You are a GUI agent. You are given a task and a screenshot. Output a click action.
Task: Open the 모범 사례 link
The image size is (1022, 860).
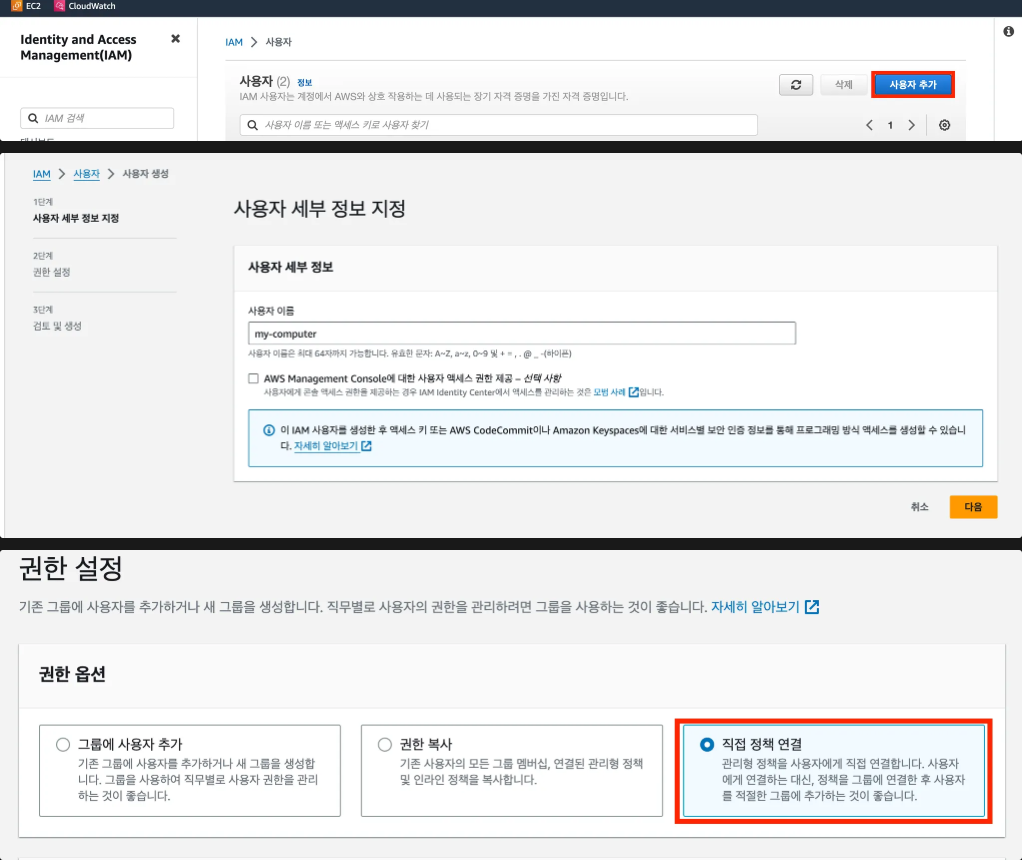[x=609, y=392]
